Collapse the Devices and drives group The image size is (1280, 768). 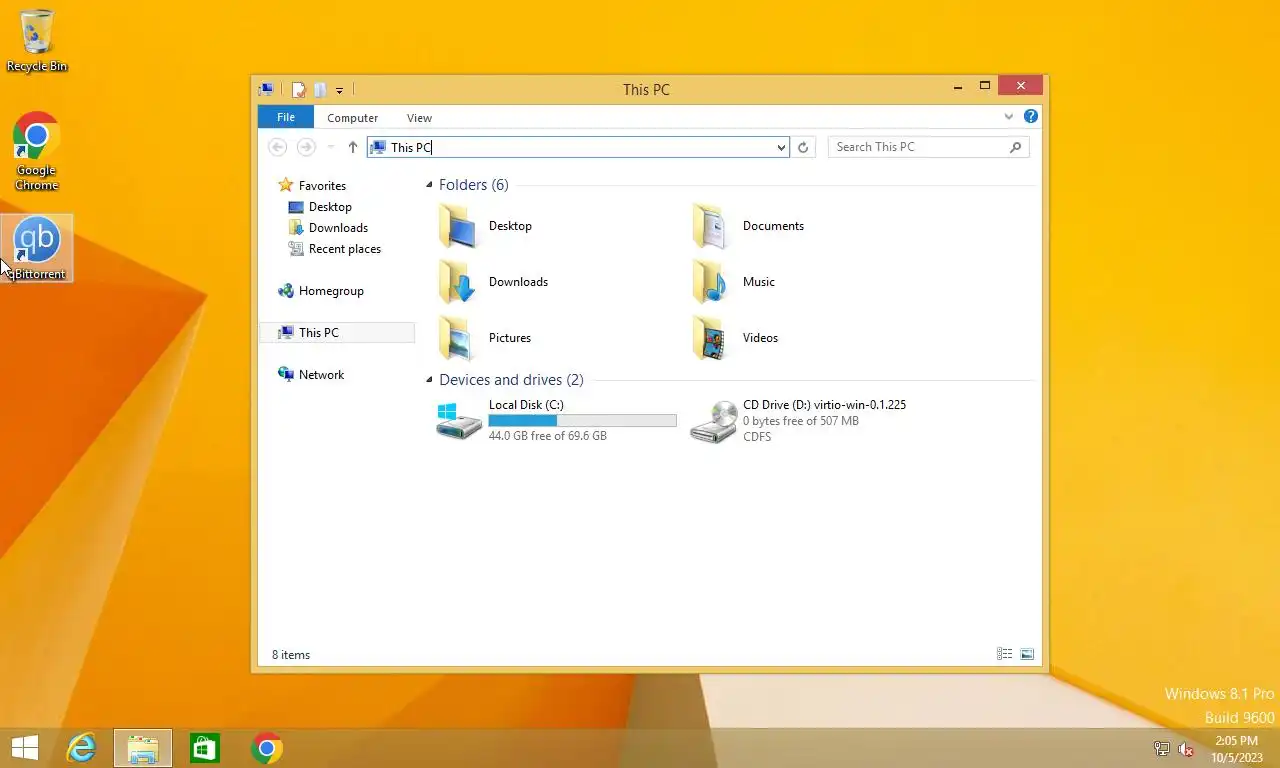click(430, 380)
